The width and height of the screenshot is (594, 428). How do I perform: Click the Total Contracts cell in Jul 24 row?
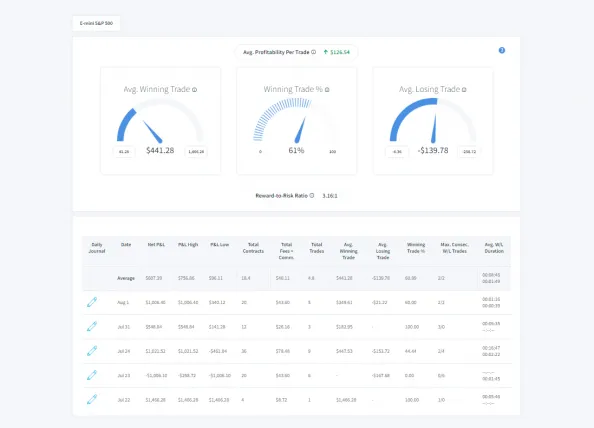244,351
